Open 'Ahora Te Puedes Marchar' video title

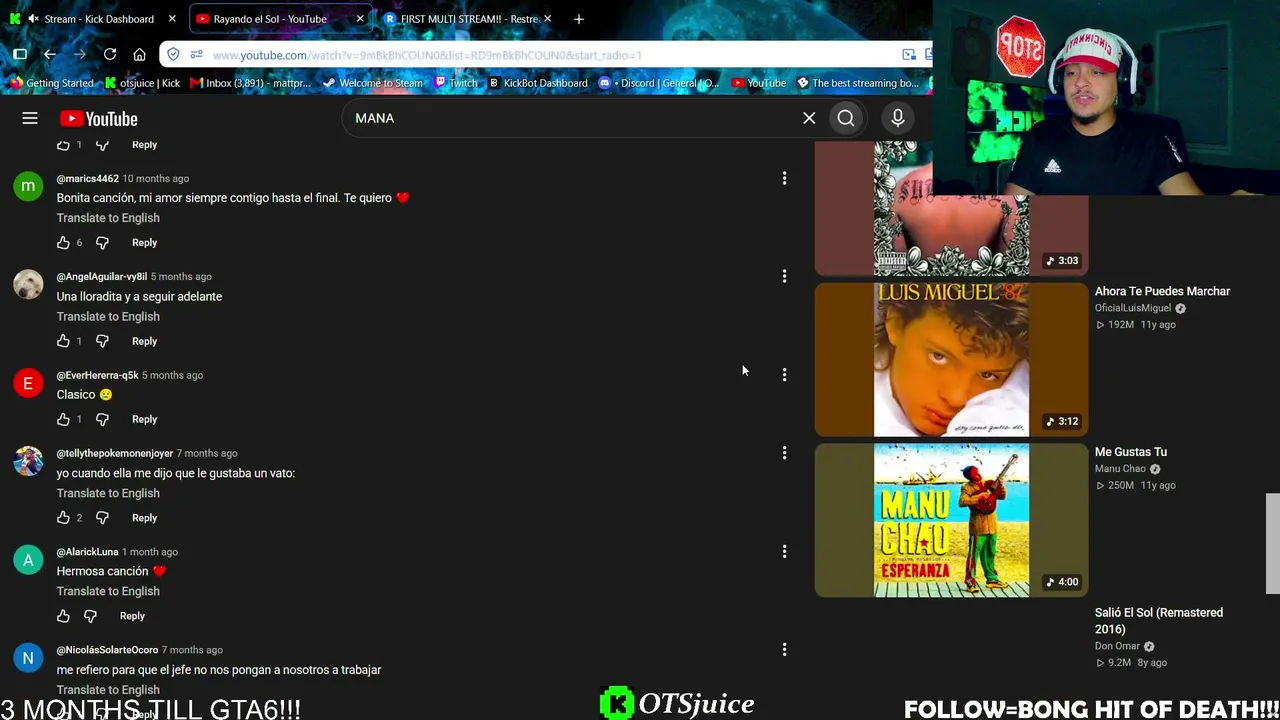(1162, 291)
